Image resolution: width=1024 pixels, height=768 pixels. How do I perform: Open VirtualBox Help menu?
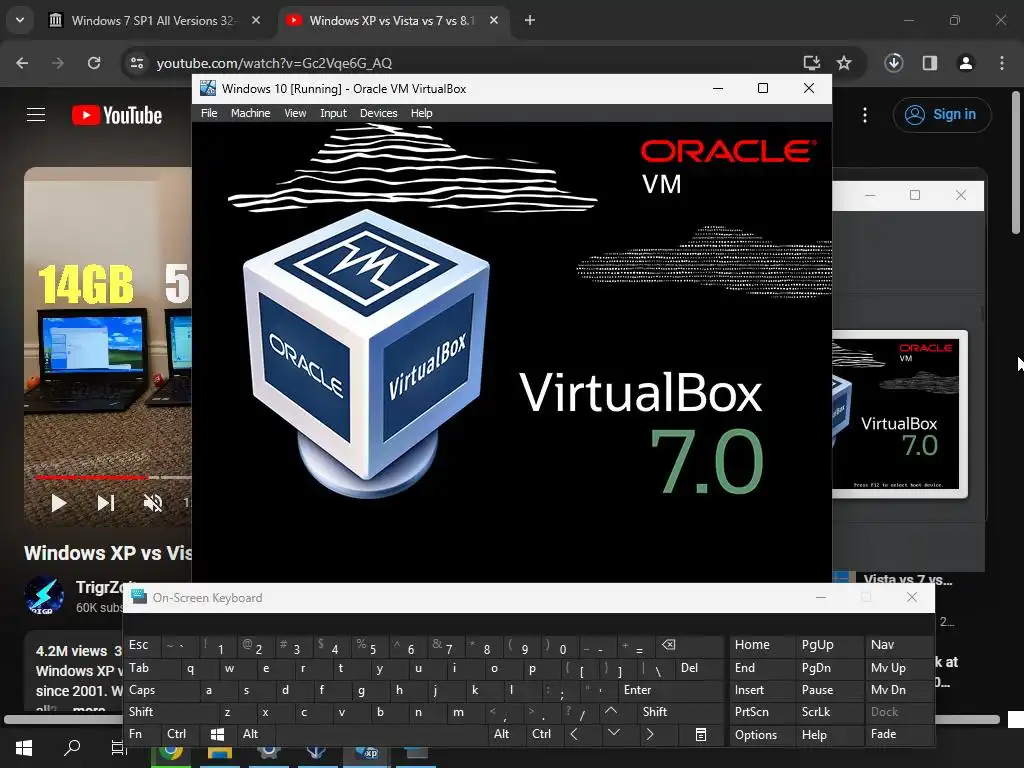(421, 113)
